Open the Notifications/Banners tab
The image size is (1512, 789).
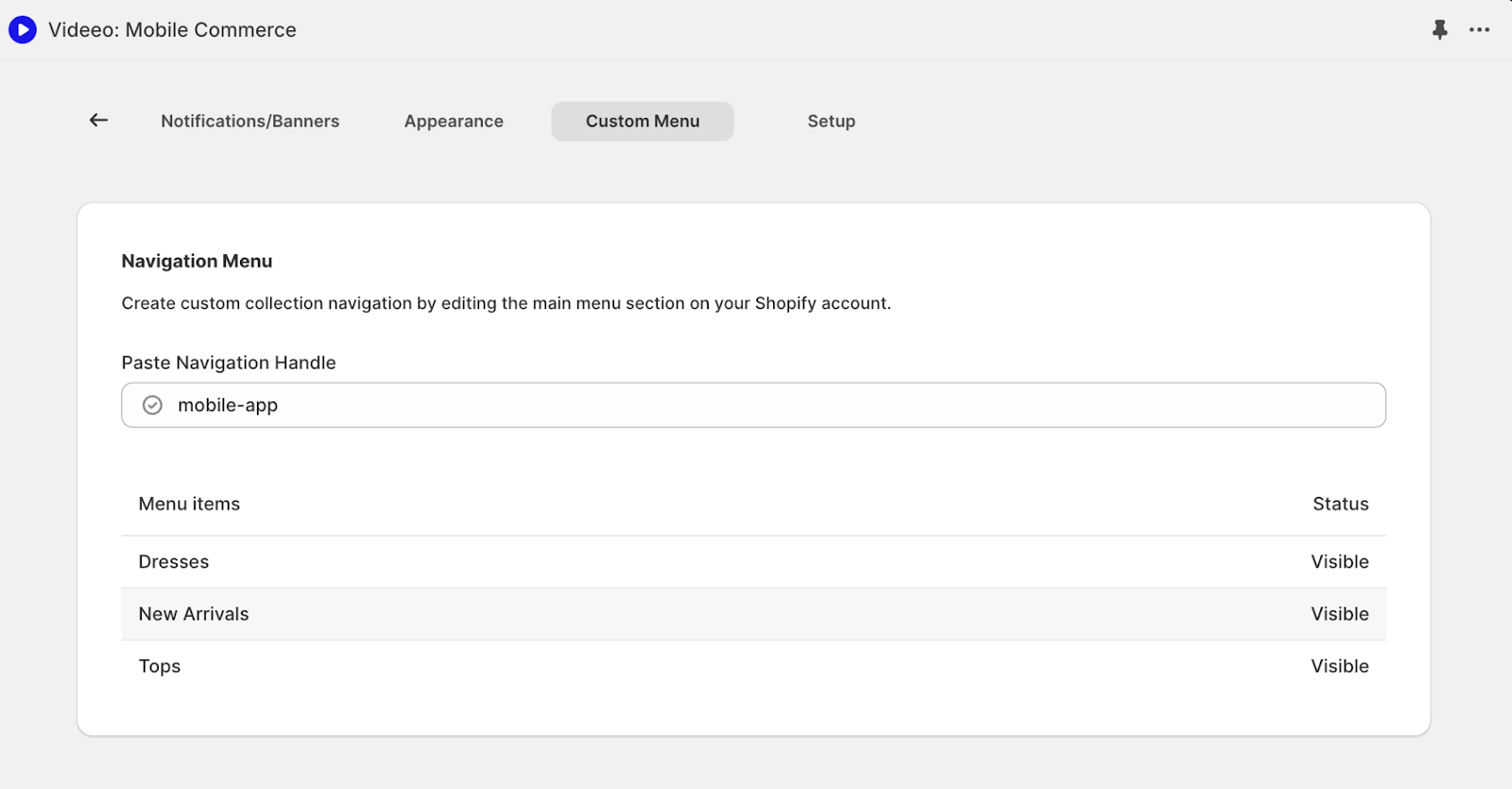tap(249, 121)
